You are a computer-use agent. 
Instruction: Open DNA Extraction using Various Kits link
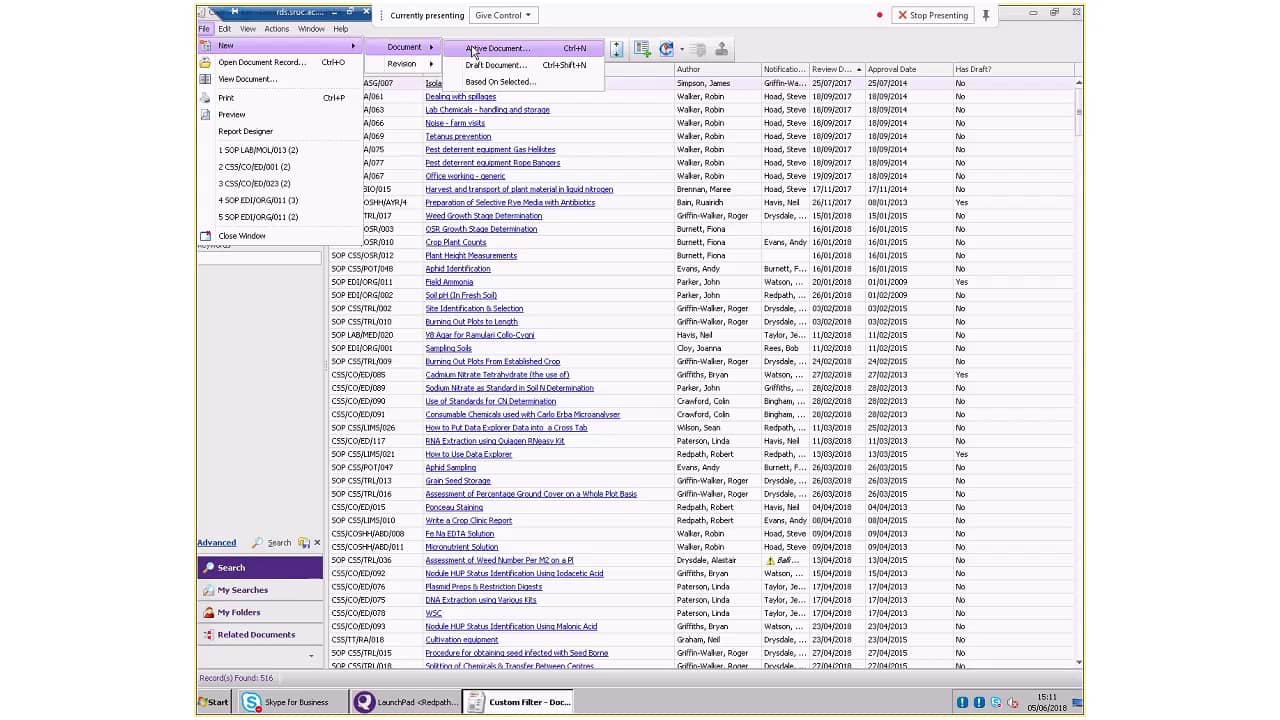coord(481,600)
